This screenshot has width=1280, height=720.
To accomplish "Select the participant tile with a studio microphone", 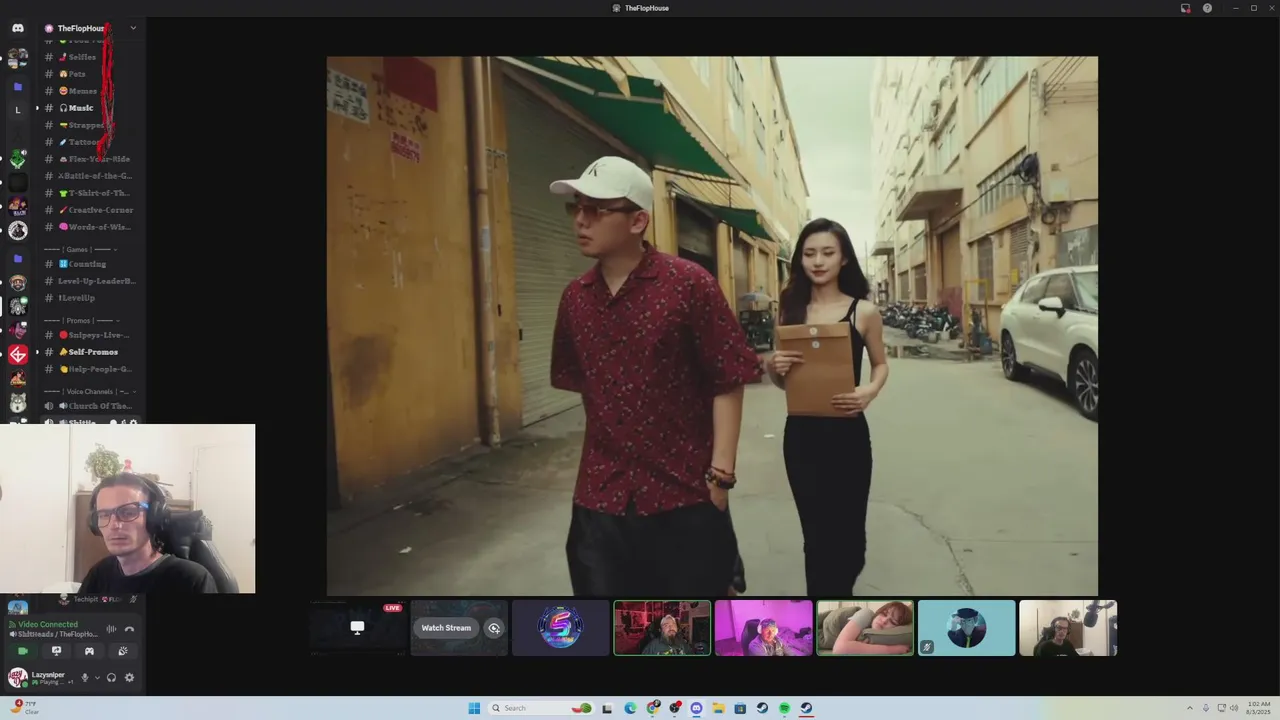I will (x=1068, y=628).
